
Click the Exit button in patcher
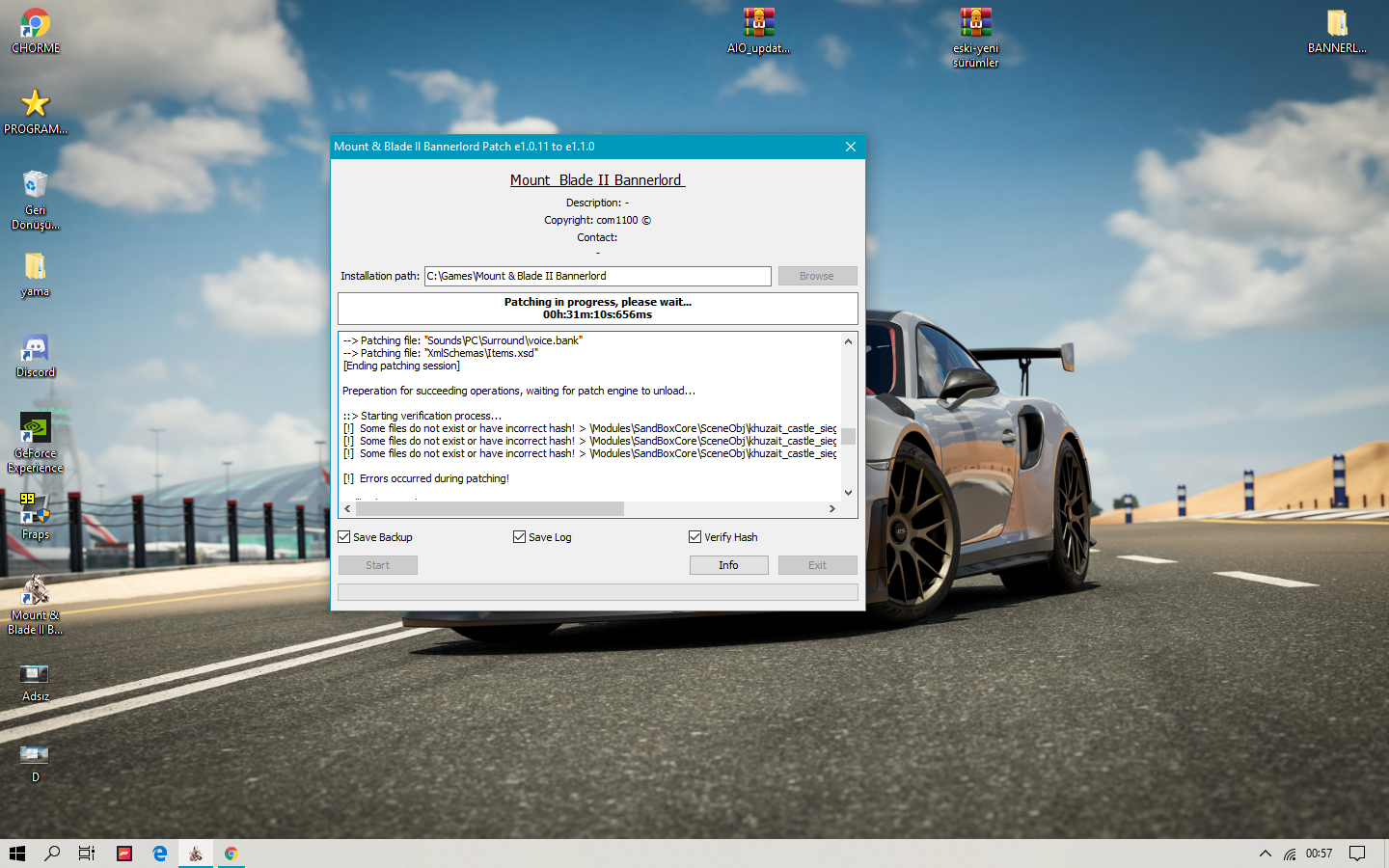point(818,565)
